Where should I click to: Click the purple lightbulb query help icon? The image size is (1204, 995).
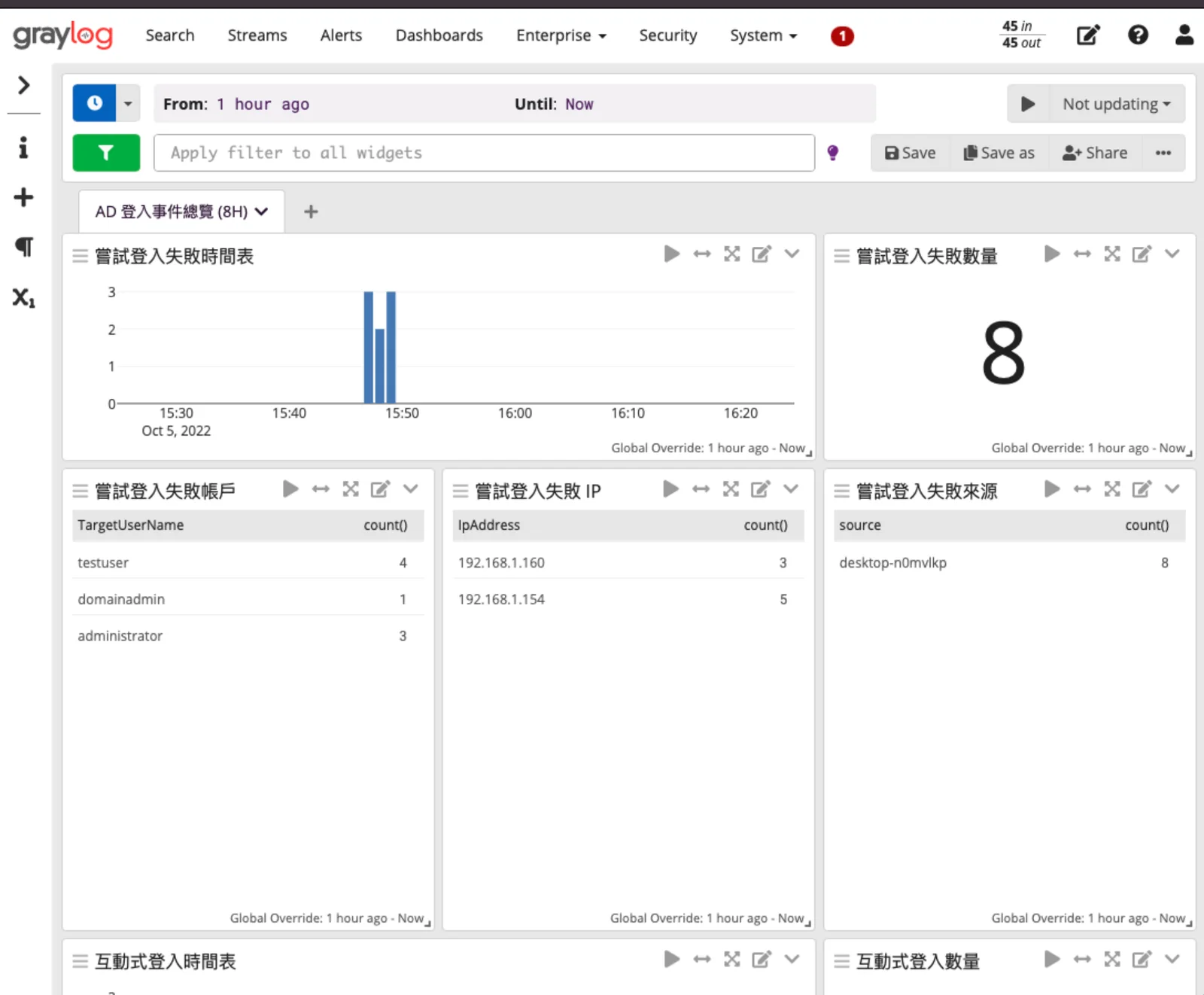tap(833, 153)
